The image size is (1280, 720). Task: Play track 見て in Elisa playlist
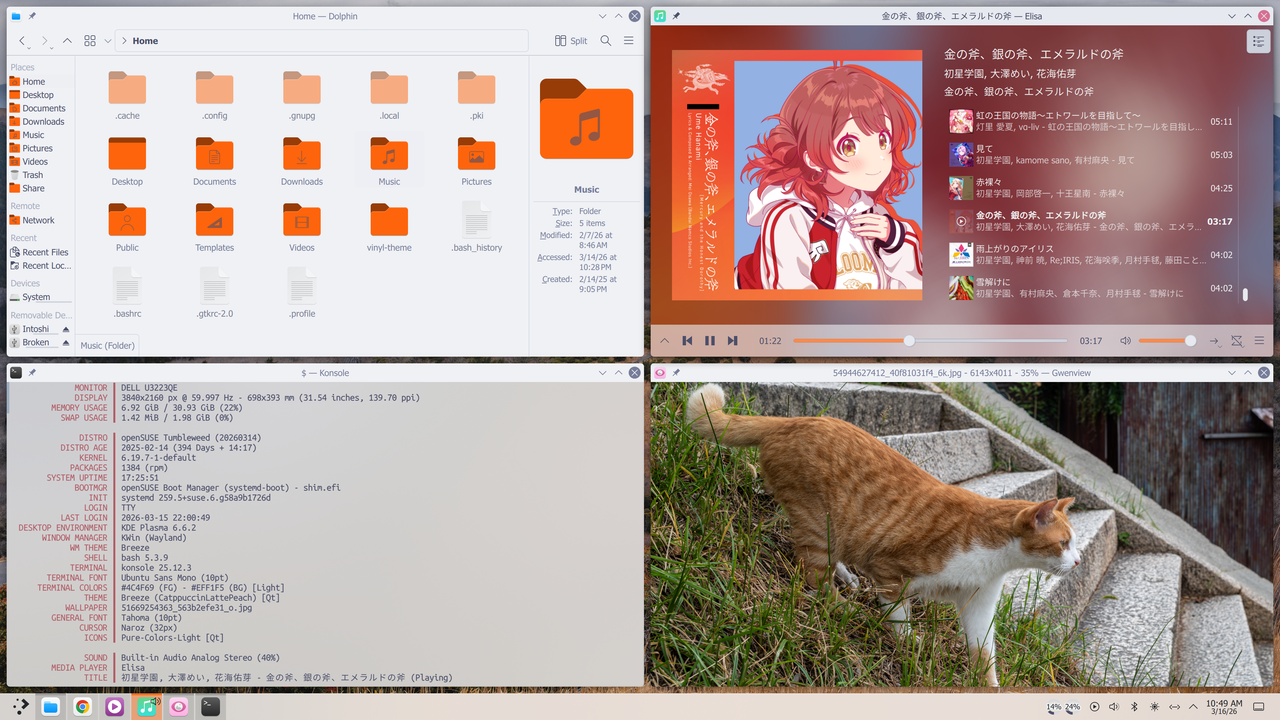coord(1091,155)
